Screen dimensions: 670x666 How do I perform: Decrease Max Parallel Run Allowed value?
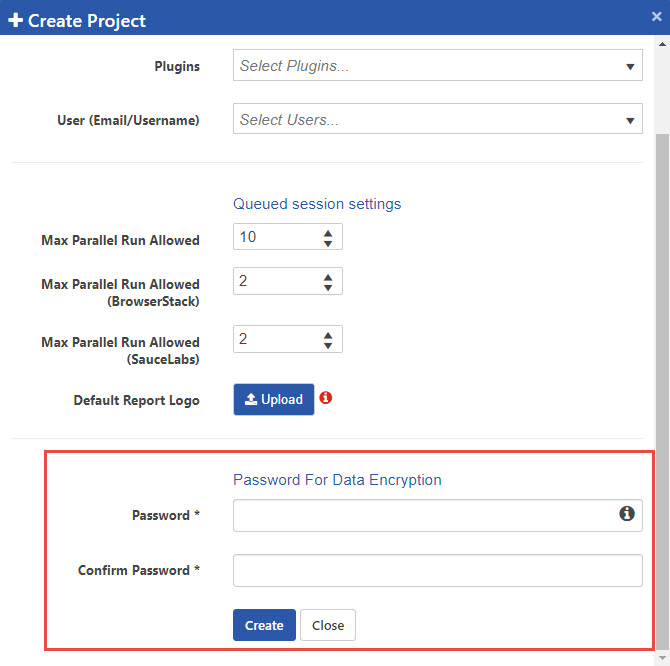coord(327,243)
